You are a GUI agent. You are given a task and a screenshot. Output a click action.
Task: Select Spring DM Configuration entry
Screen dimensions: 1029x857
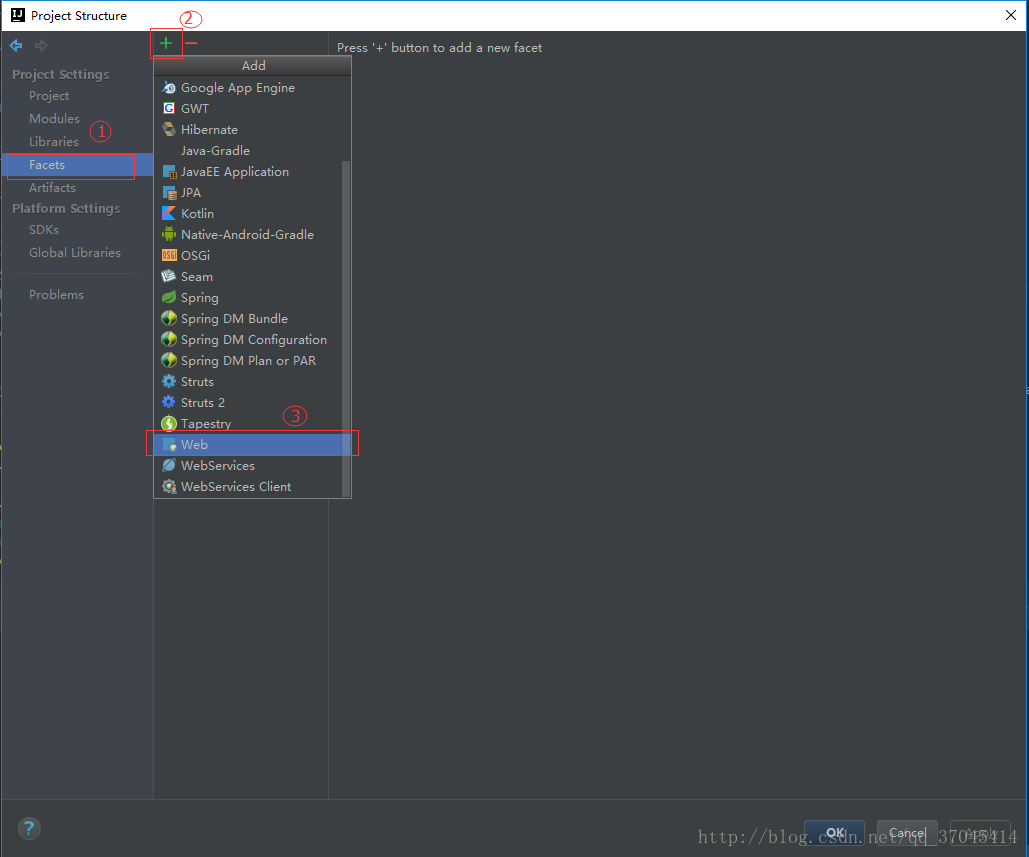pos(248,339)
